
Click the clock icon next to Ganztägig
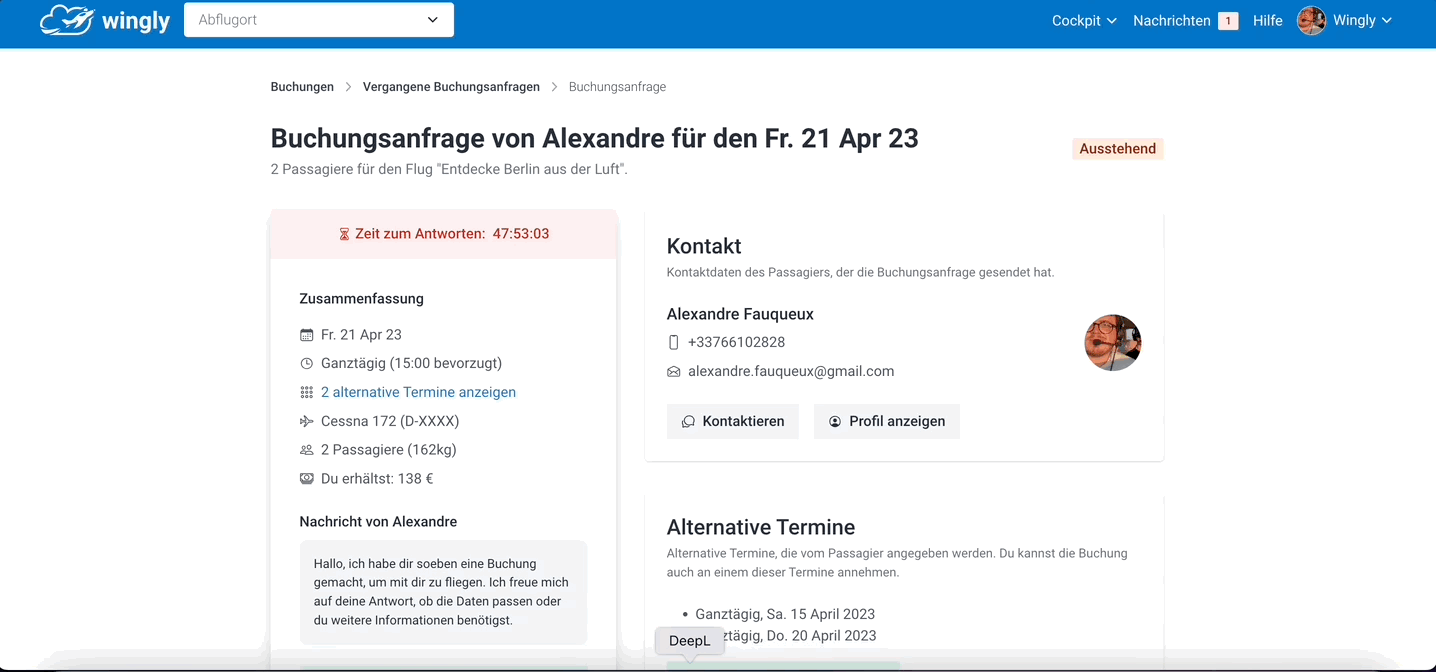tap(307, 364)
